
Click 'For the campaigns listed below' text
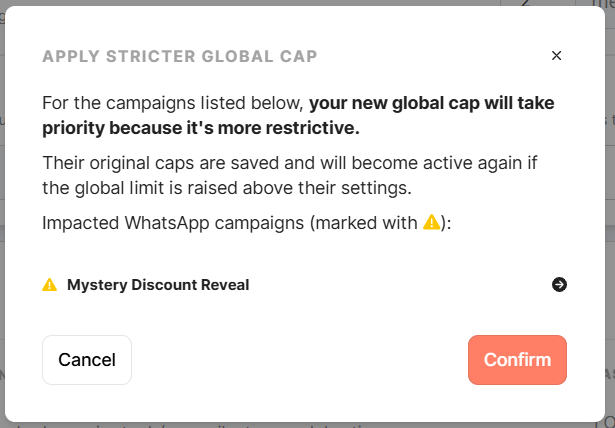pyautogui.click(x=173, y=103)
